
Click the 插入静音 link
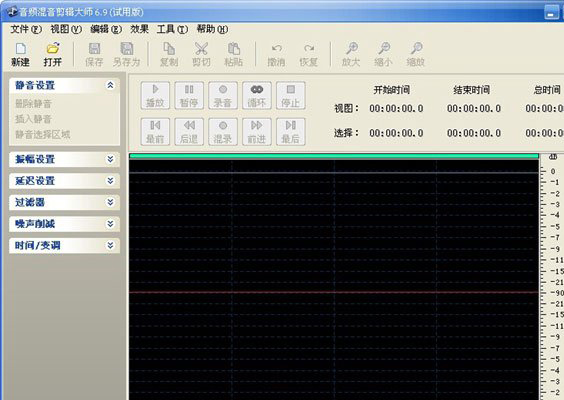pos(33,119)
